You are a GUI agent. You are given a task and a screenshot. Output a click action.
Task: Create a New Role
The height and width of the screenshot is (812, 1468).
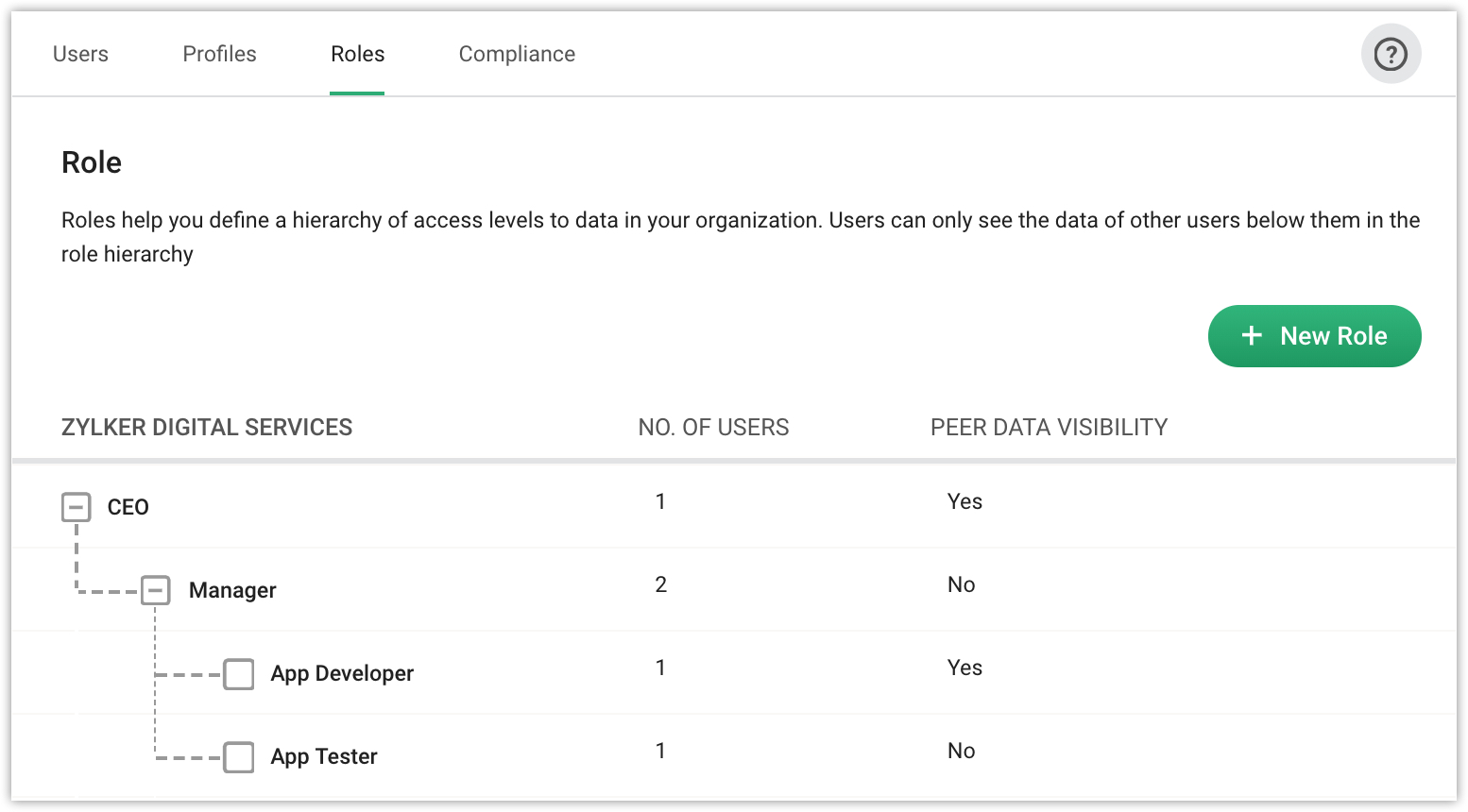pos(1314,336)
